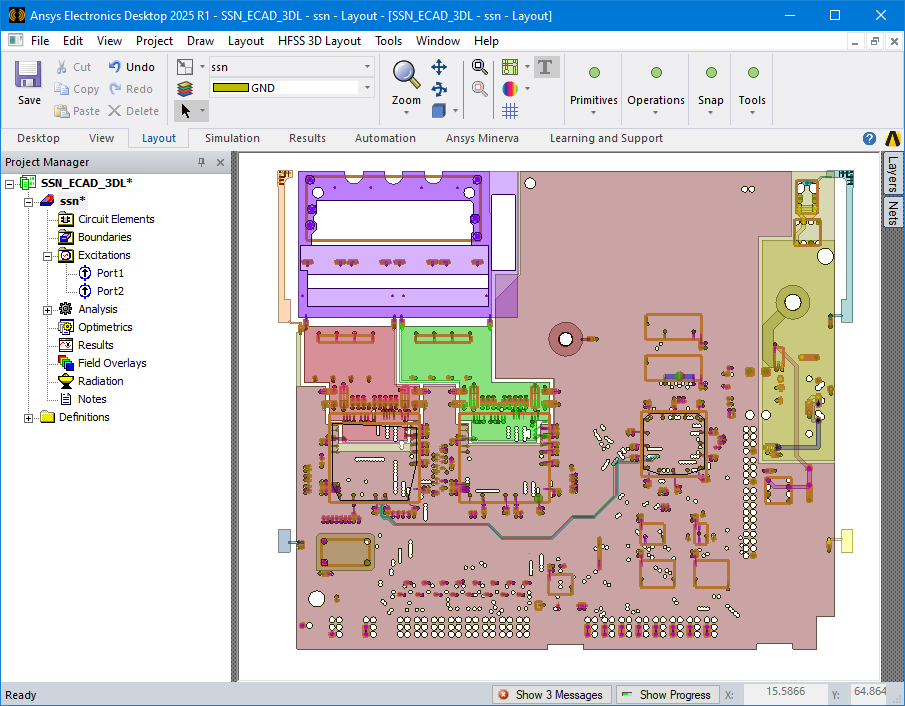The image size is (905, 706).
Task: Select the arrow selection tool
Action: [185, 110]
